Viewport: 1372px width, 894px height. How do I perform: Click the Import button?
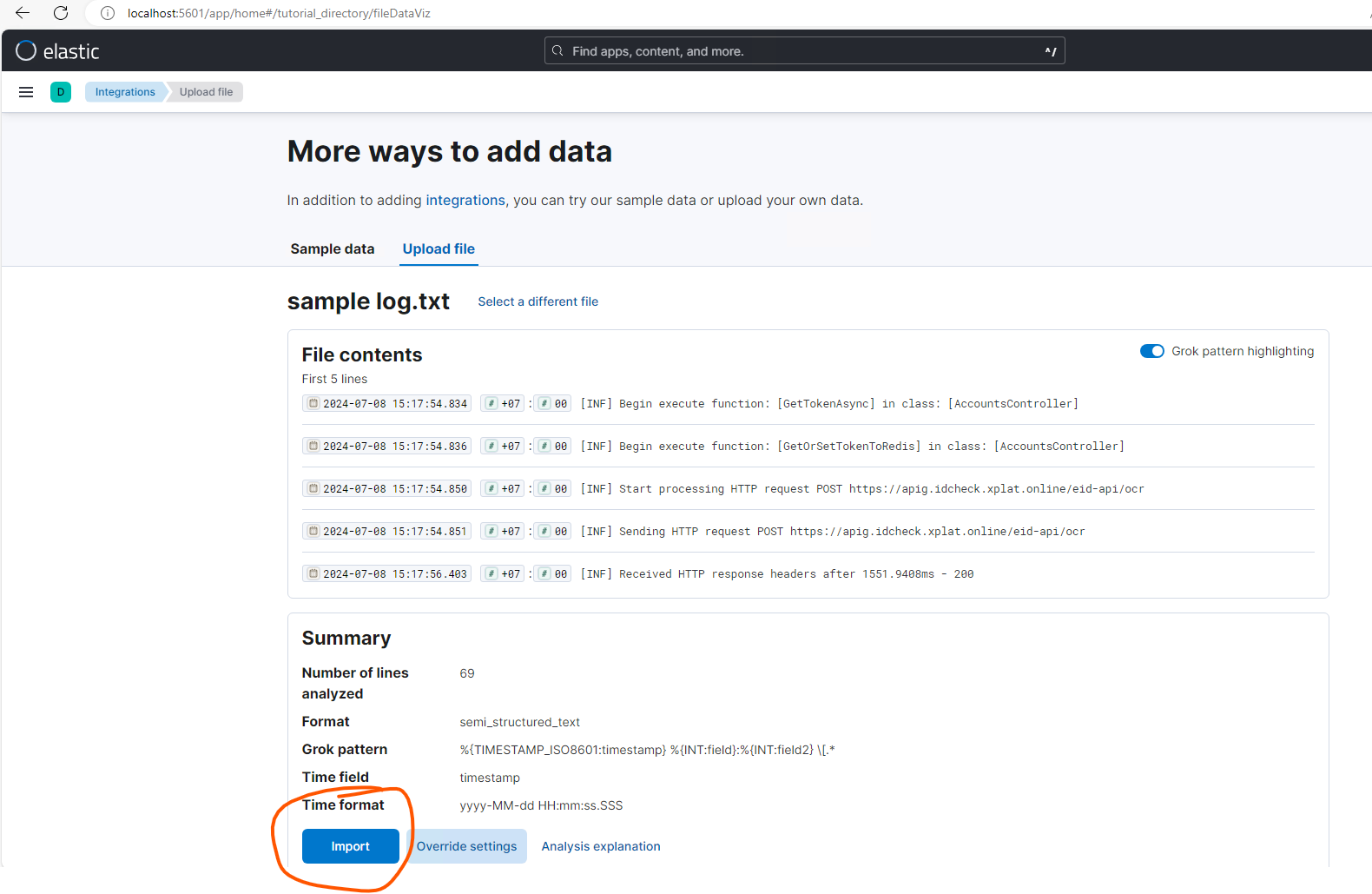pos(350,846)
